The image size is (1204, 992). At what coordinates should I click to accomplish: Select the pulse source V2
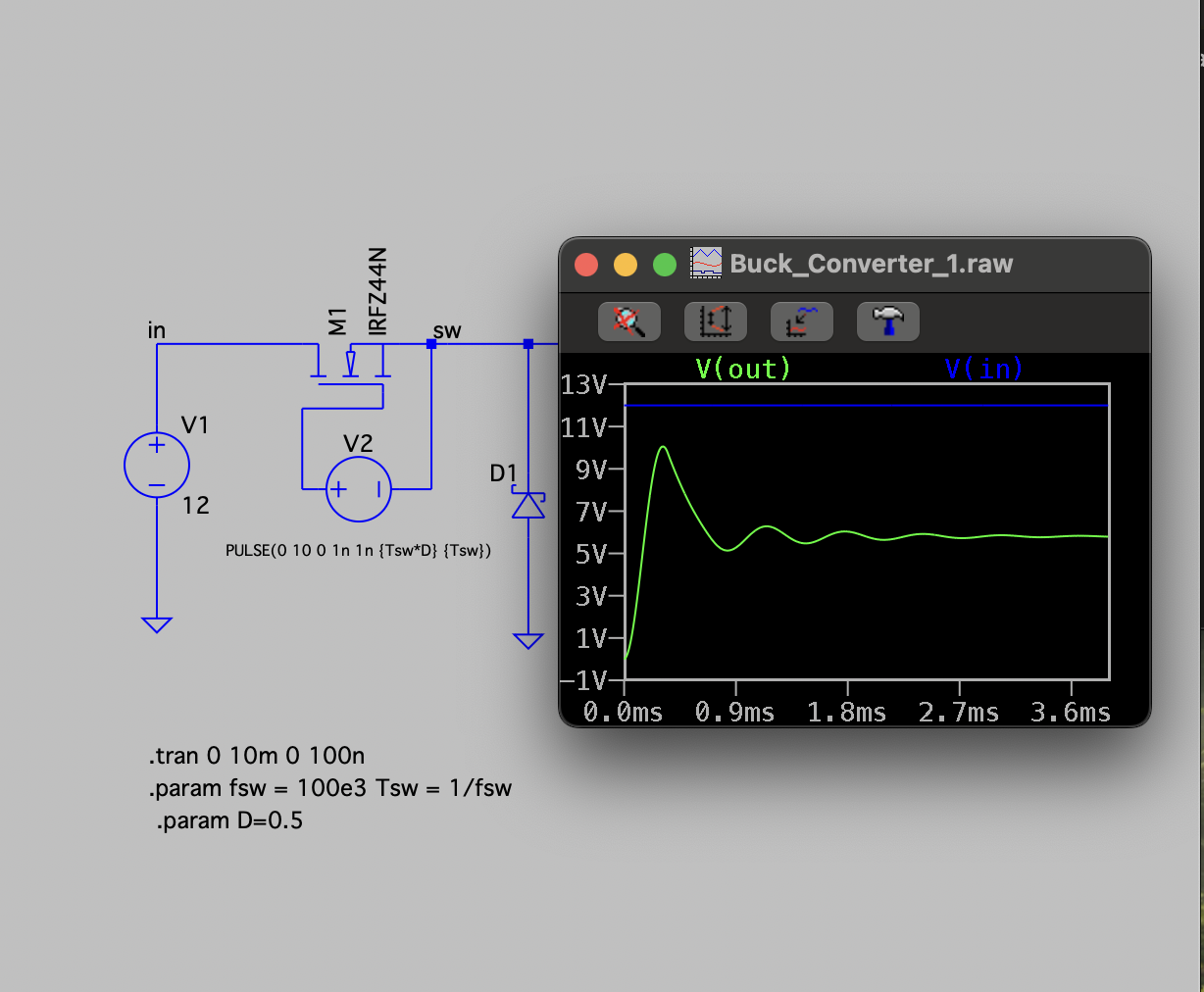coord(357,488)
